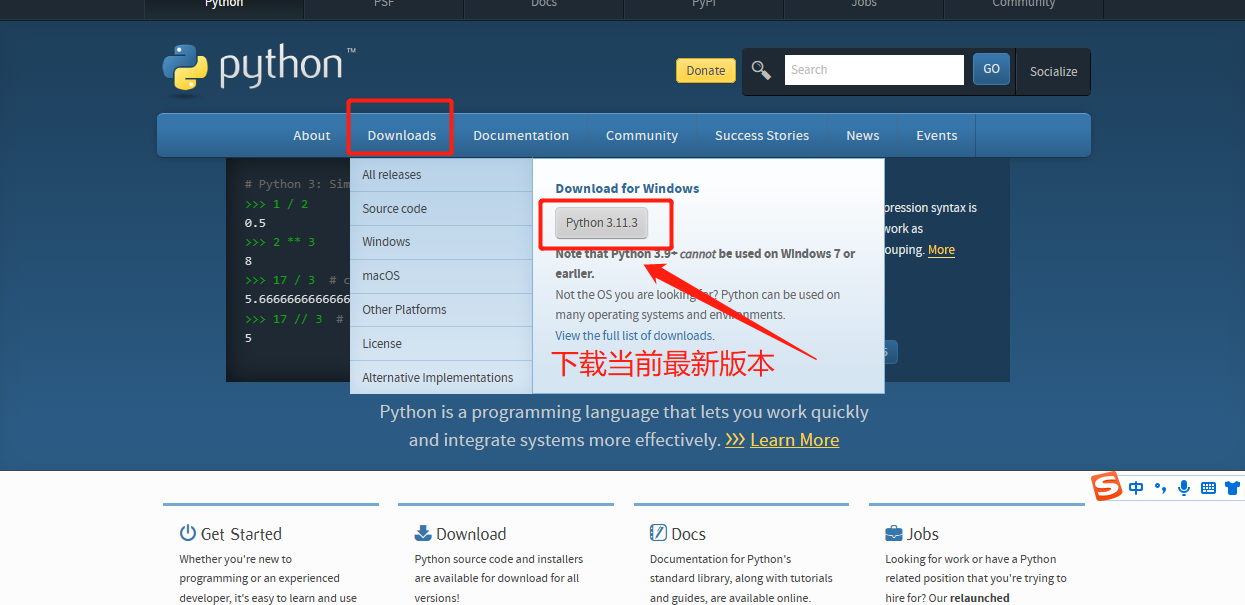Click the shirt skin icon on the IME toolbar
The height and width of the screenshot is (605, 1245).
pos(1232,488)
